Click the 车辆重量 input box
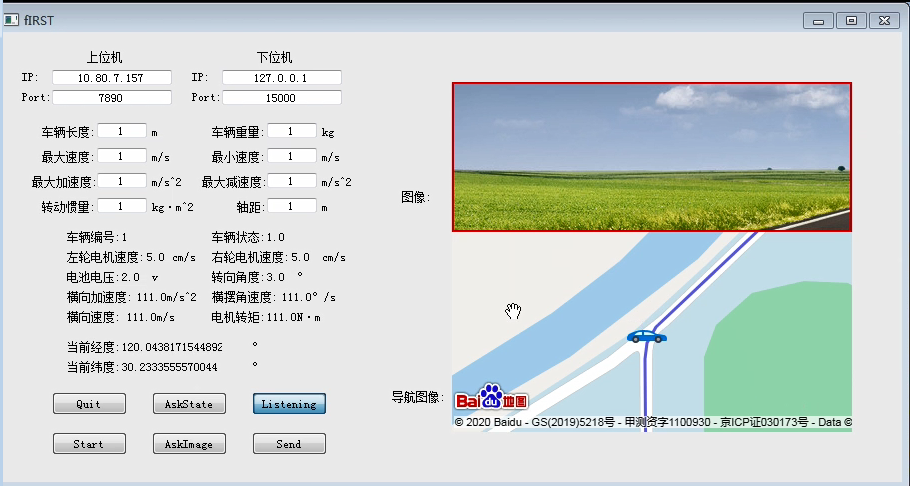 click(x=292, y=131)
